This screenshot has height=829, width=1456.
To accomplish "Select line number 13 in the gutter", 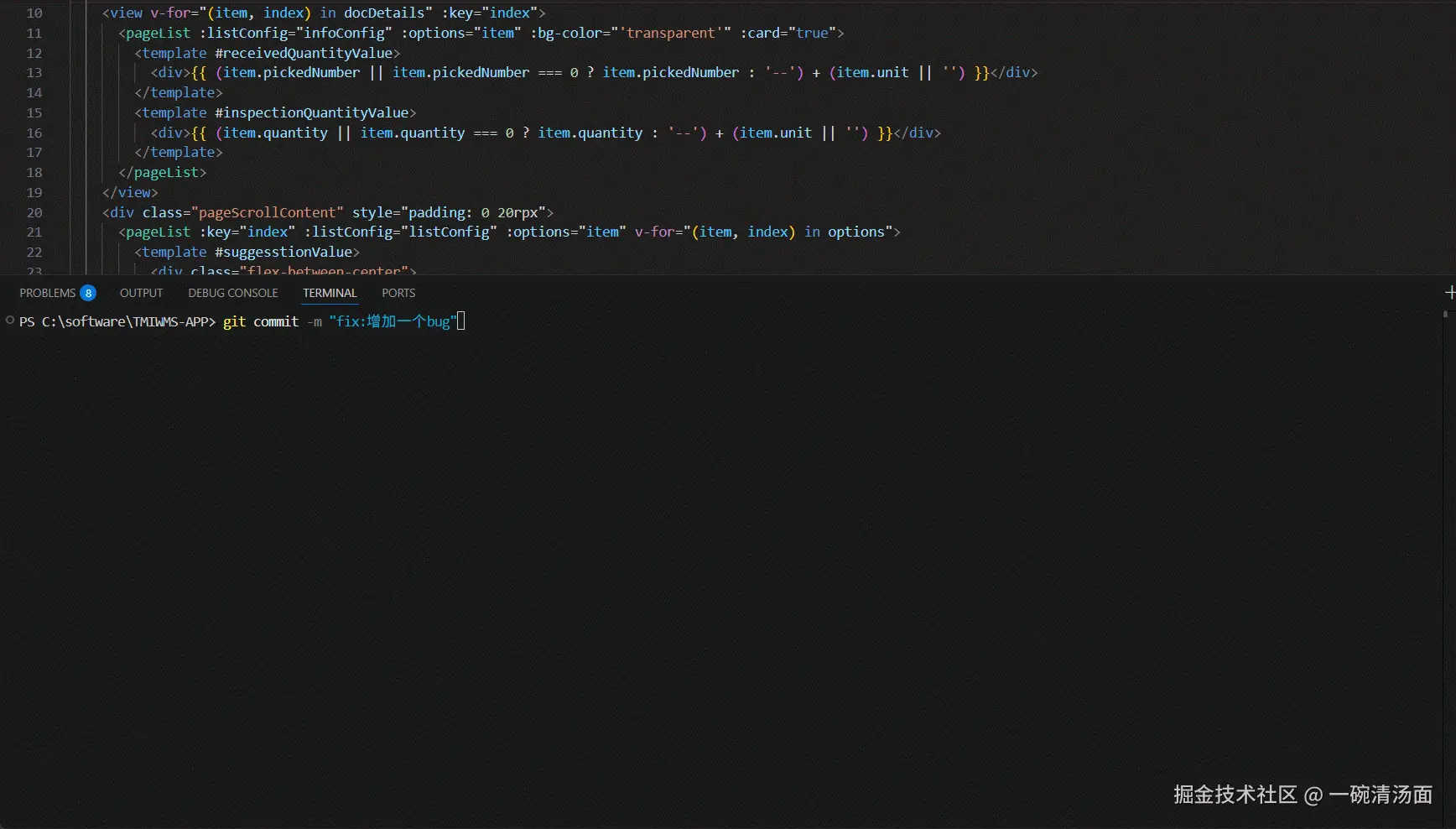I will [34, 73].
